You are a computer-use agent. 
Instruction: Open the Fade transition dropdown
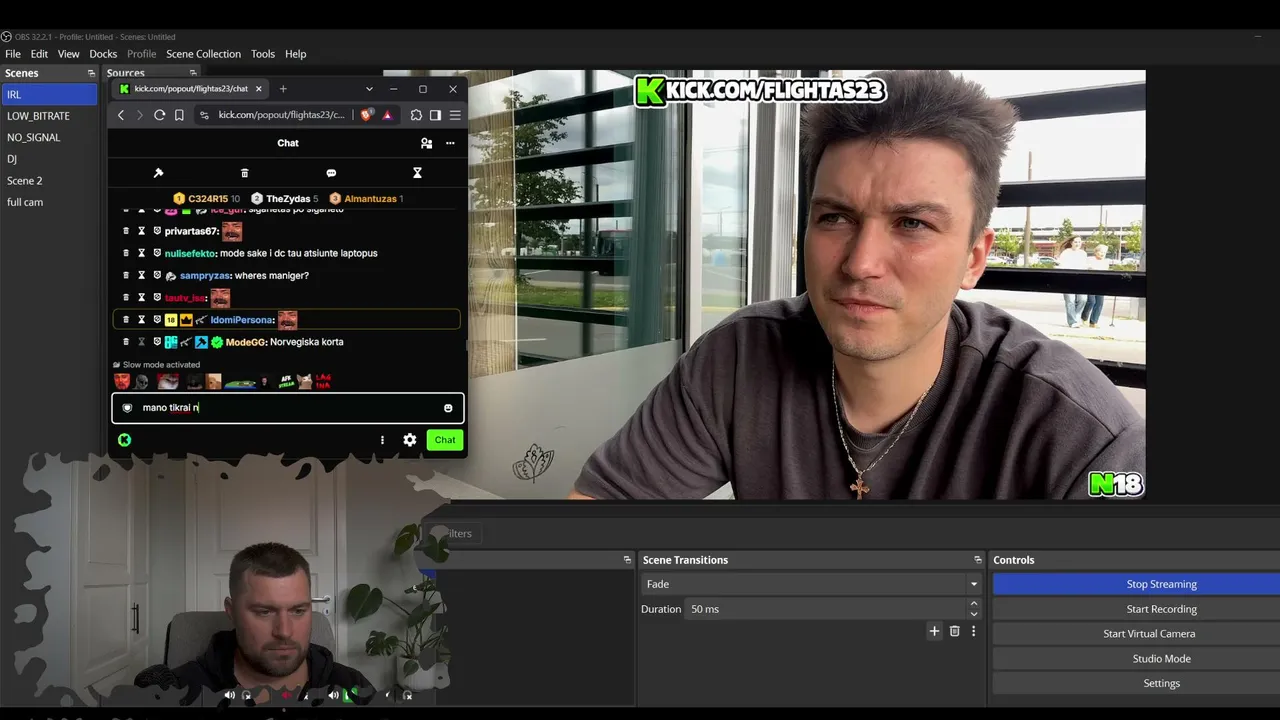[811, 584]
